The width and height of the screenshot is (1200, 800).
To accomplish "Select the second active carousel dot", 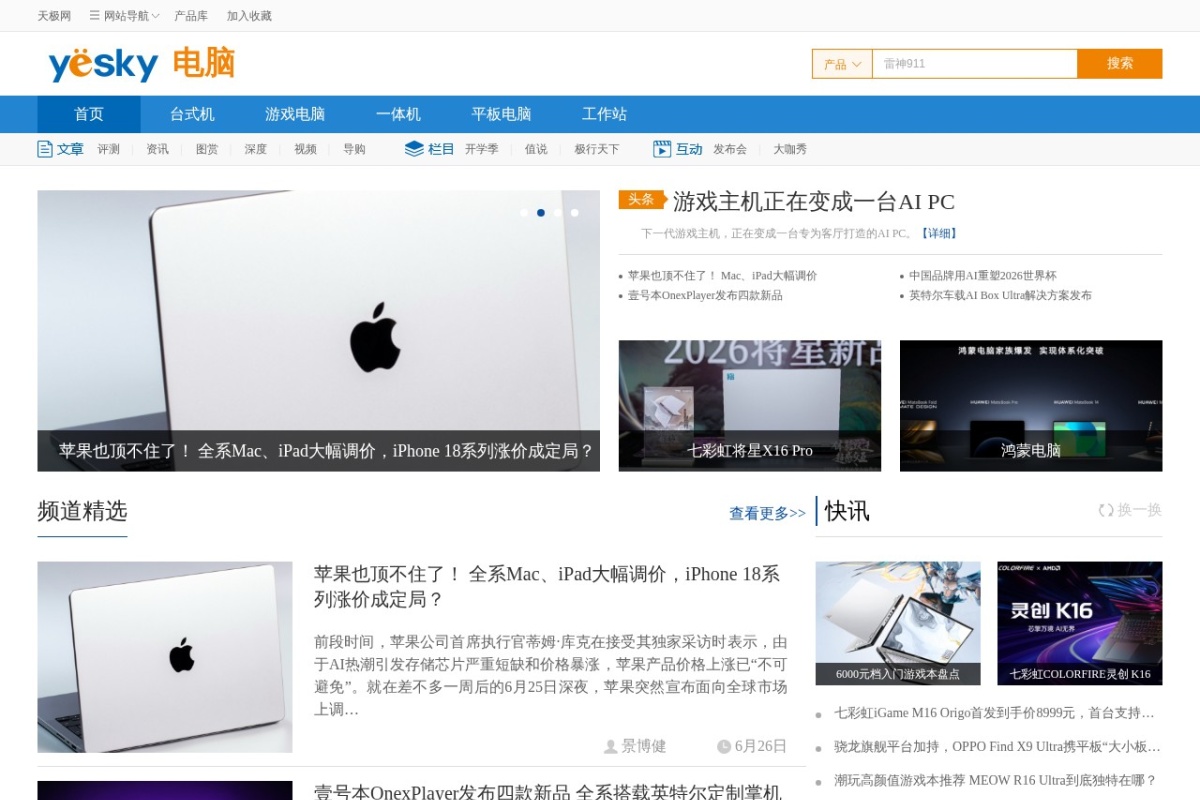I will 541,212.
